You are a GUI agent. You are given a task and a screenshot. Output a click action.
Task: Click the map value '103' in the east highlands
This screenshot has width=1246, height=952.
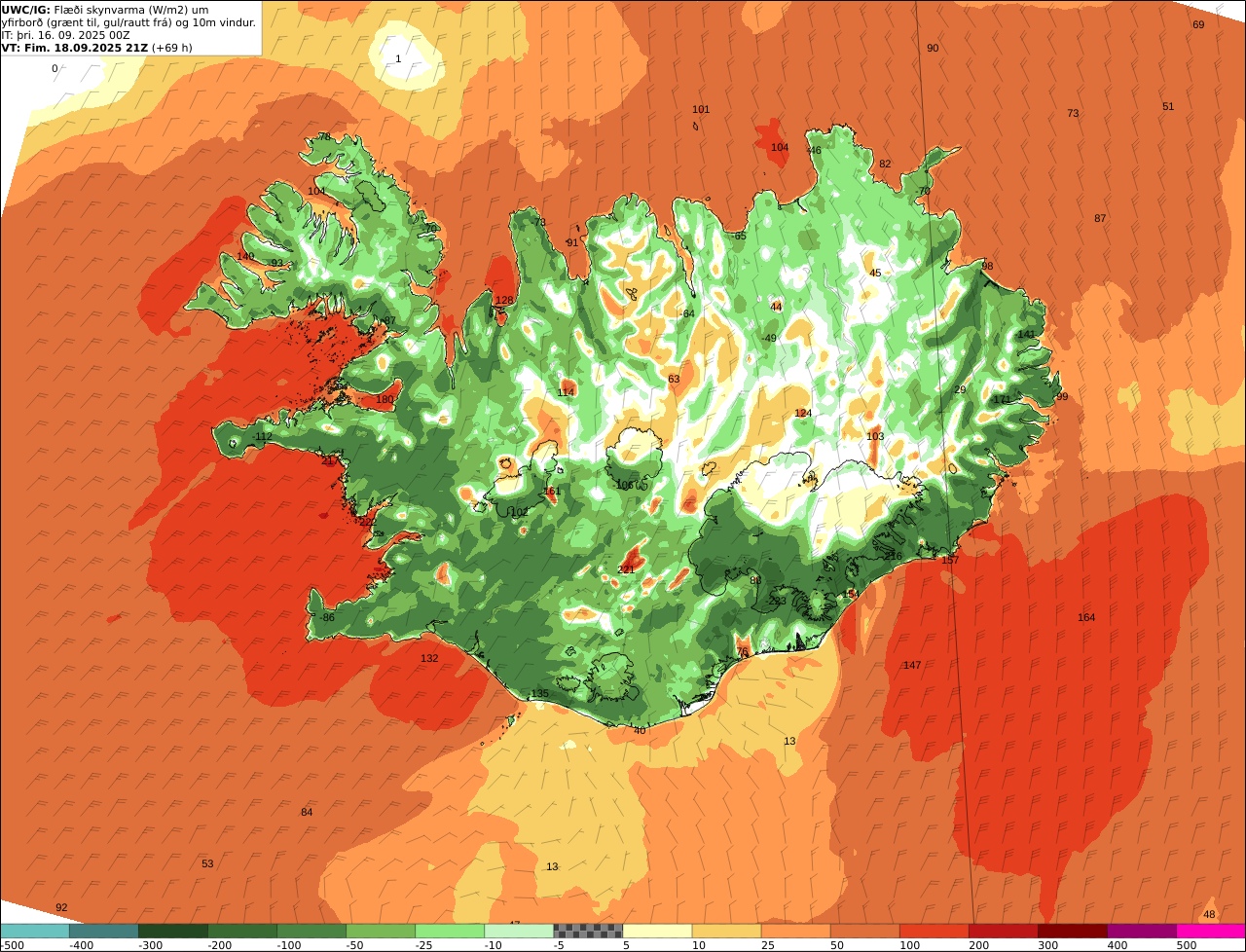(875, 437)
